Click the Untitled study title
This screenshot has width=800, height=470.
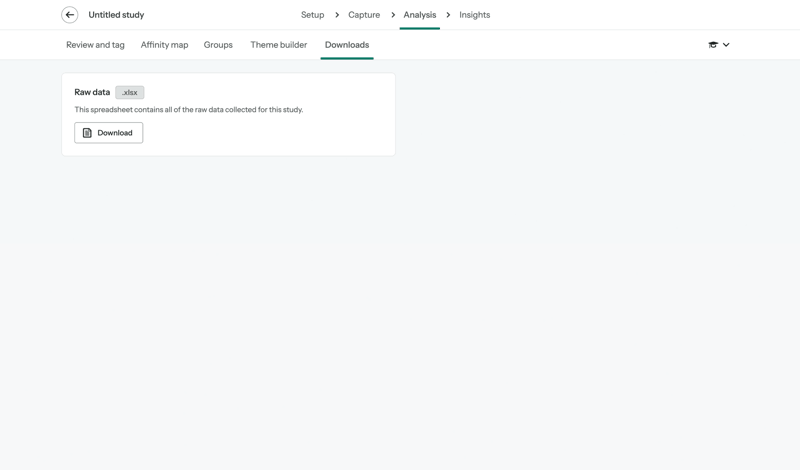click(x=116, y=15)
